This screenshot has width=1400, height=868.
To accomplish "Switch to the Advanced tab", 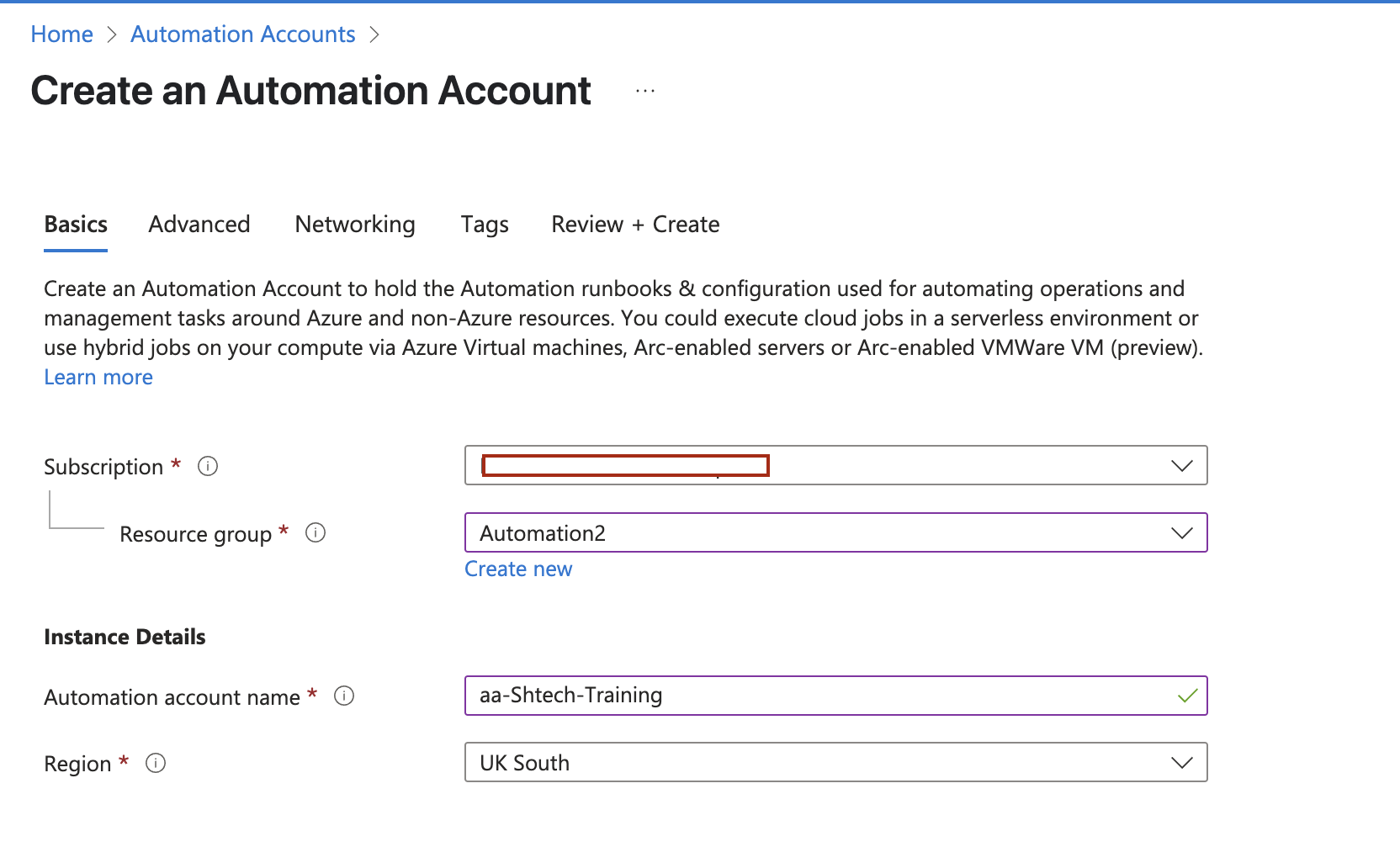I will tap(199, 224).
